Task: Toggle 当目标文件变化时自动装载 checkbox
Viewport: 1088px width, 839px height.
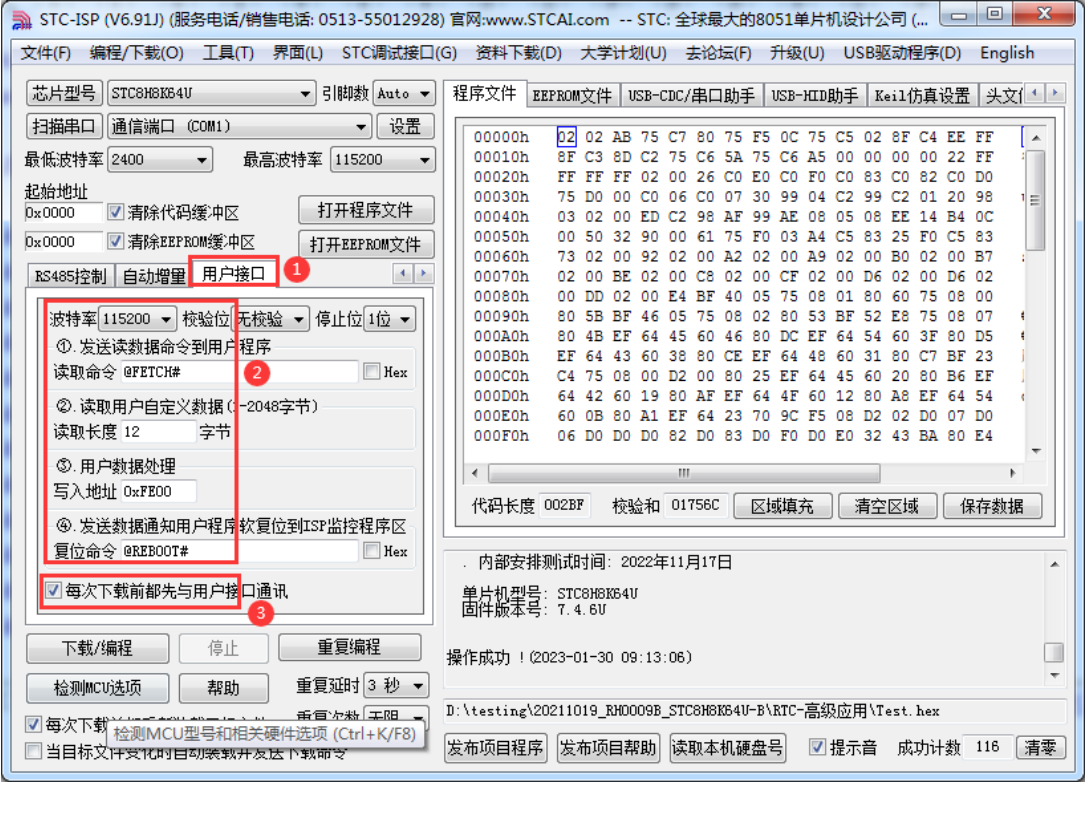Action: (x=33, y=751)
